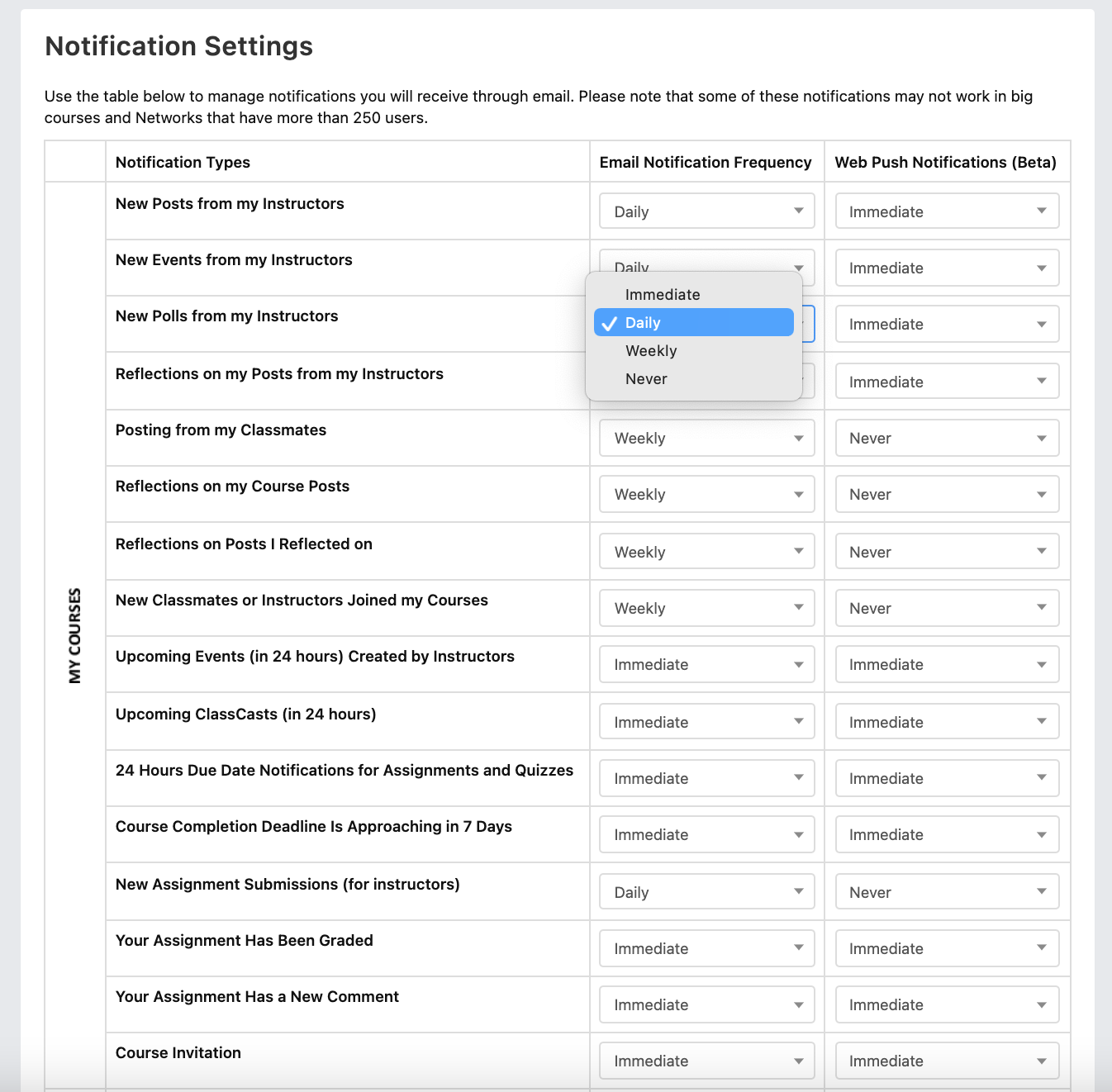Open web push dropdown for New Polls from my Instructors

pyautogui.click(x=947, y=324)
